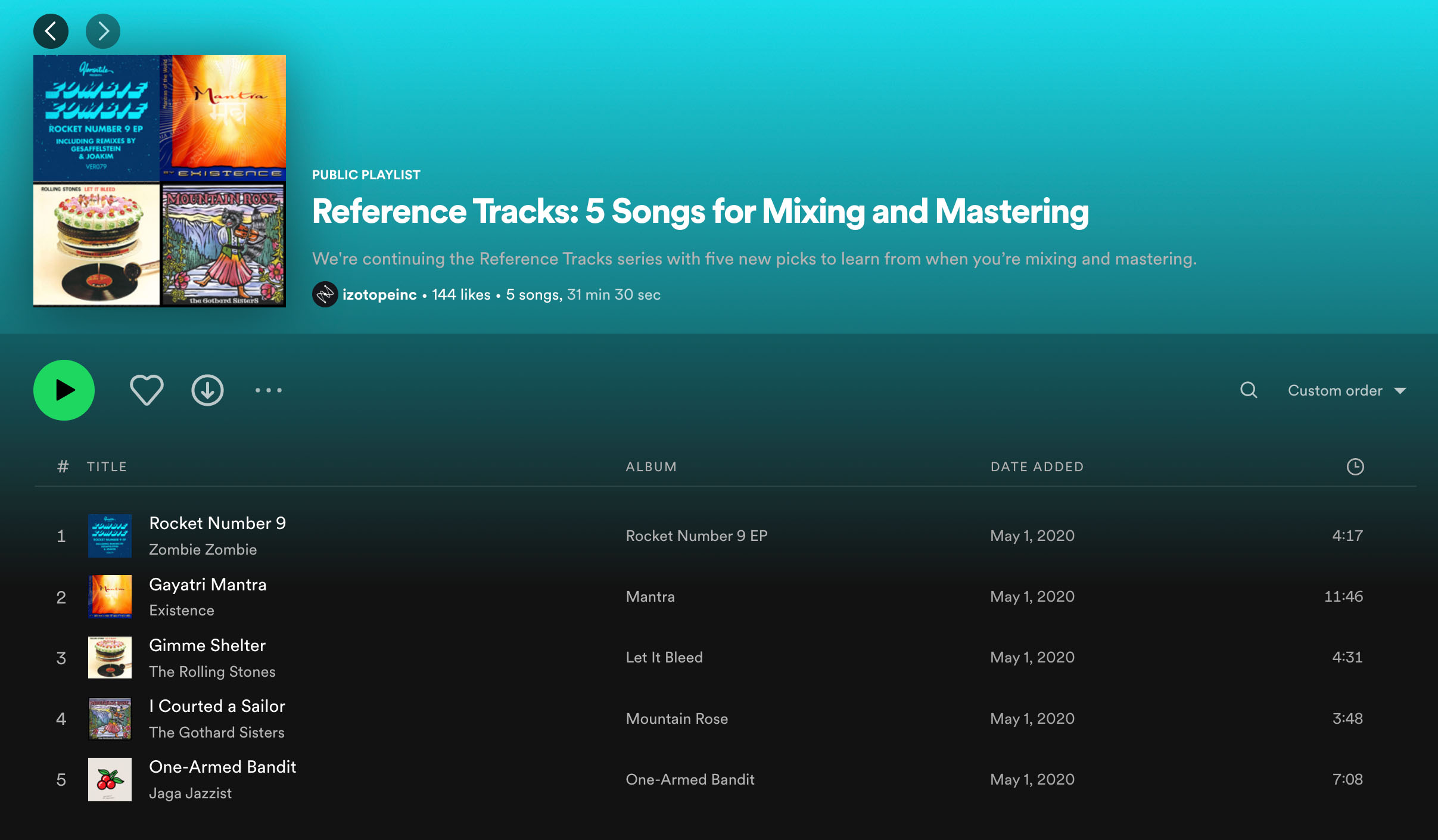
Task: Download the playlist using the arrow icon
Action: coord(207,390)
